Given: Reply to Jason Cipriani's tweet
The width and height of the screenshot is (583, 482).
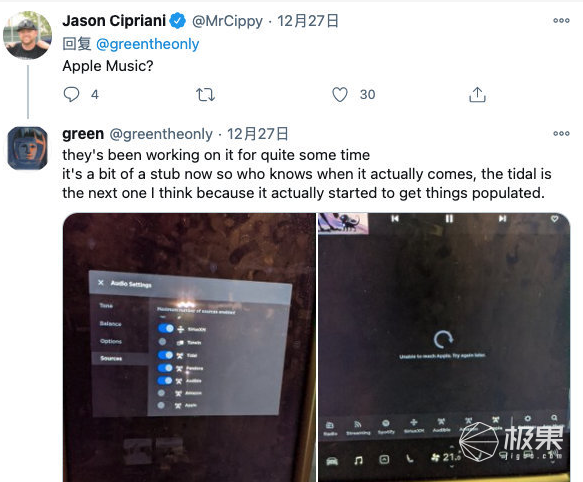Looking at the screenshot, I should pos(71,94).
